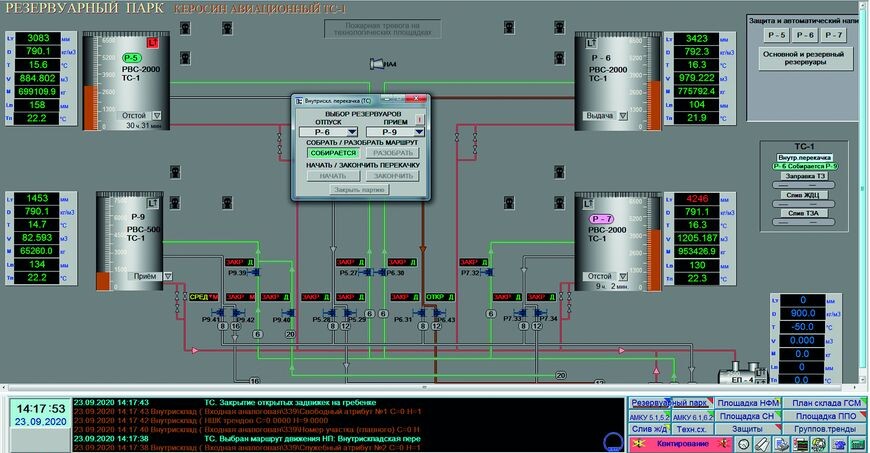Viewport: 870px width, 453px height.
Task: Open the print report icon in bottom toolbar
Action: pos(782,444)
